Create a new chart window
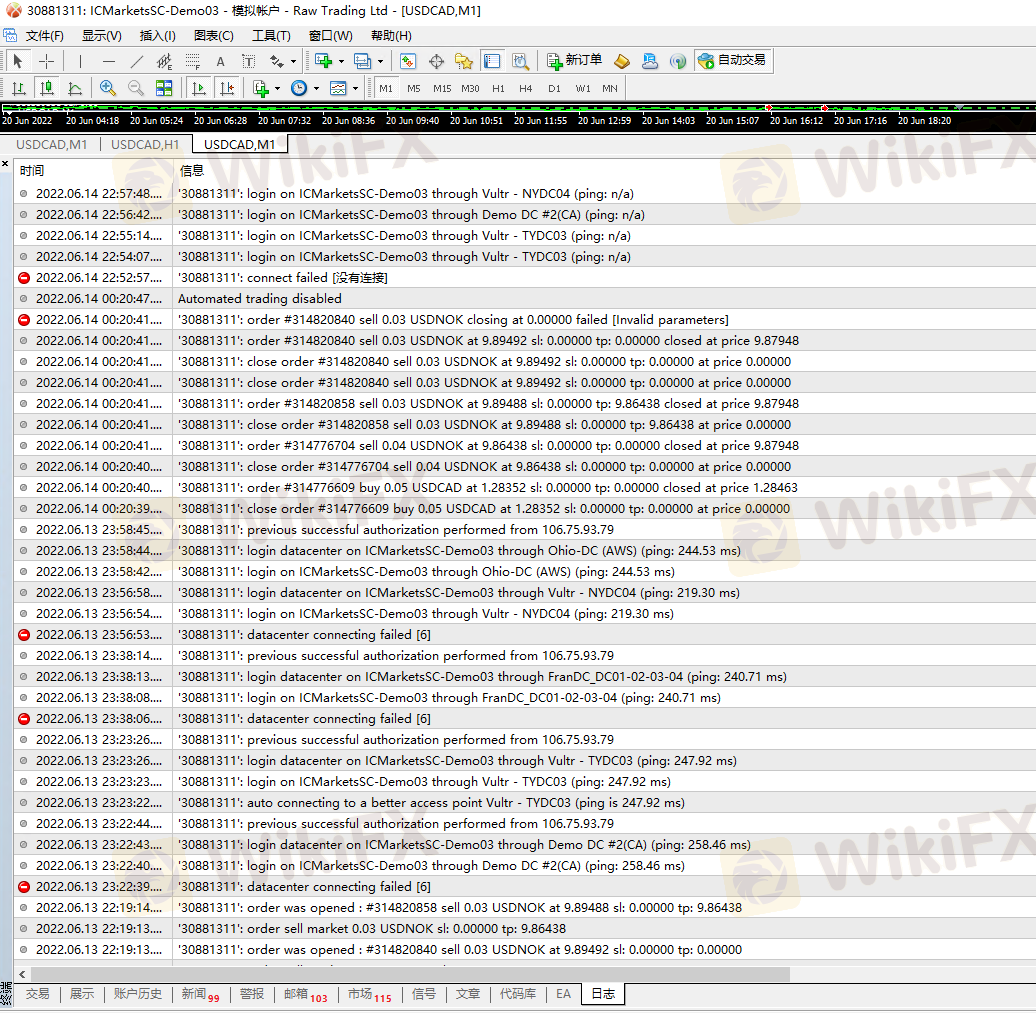The width and height of the screenshot is (1036, 1013). tap(324, 61)
